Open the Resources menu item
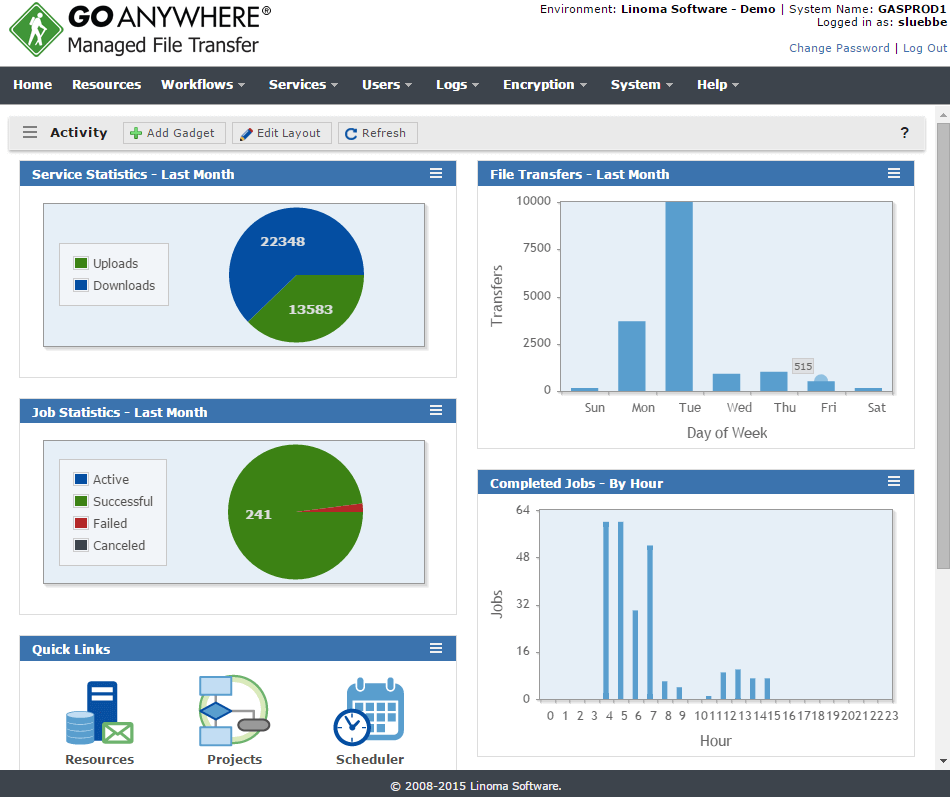 (x=106, y=85)
